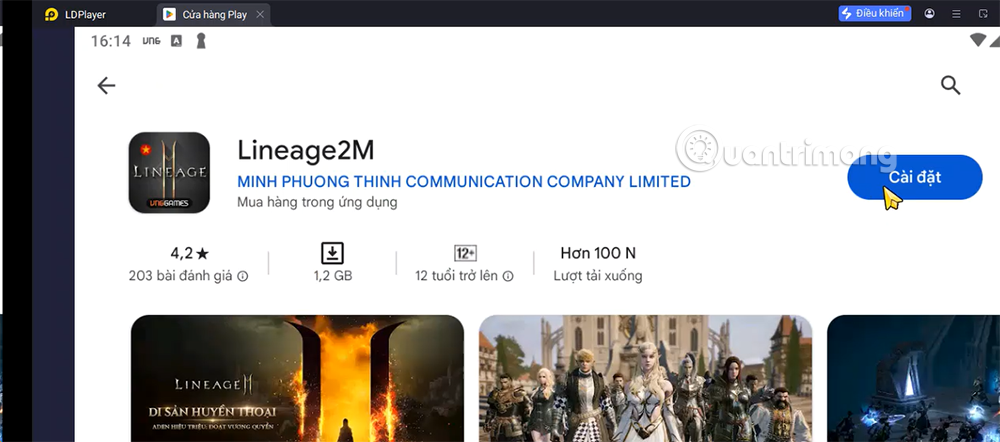
Task: Open search with the magnifier icon
Action: pos(950,85)
